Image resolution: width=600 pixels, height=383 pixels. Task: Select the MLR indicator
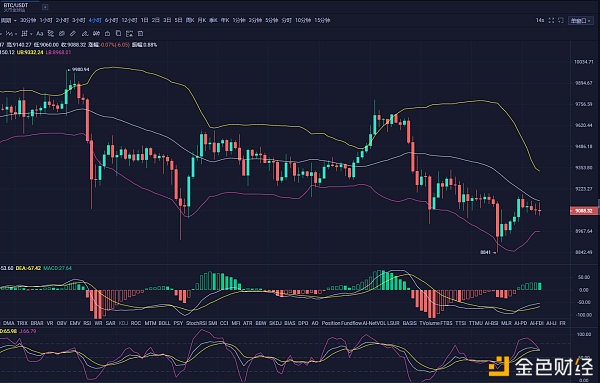pyautogui.click(x=506, y=323)
